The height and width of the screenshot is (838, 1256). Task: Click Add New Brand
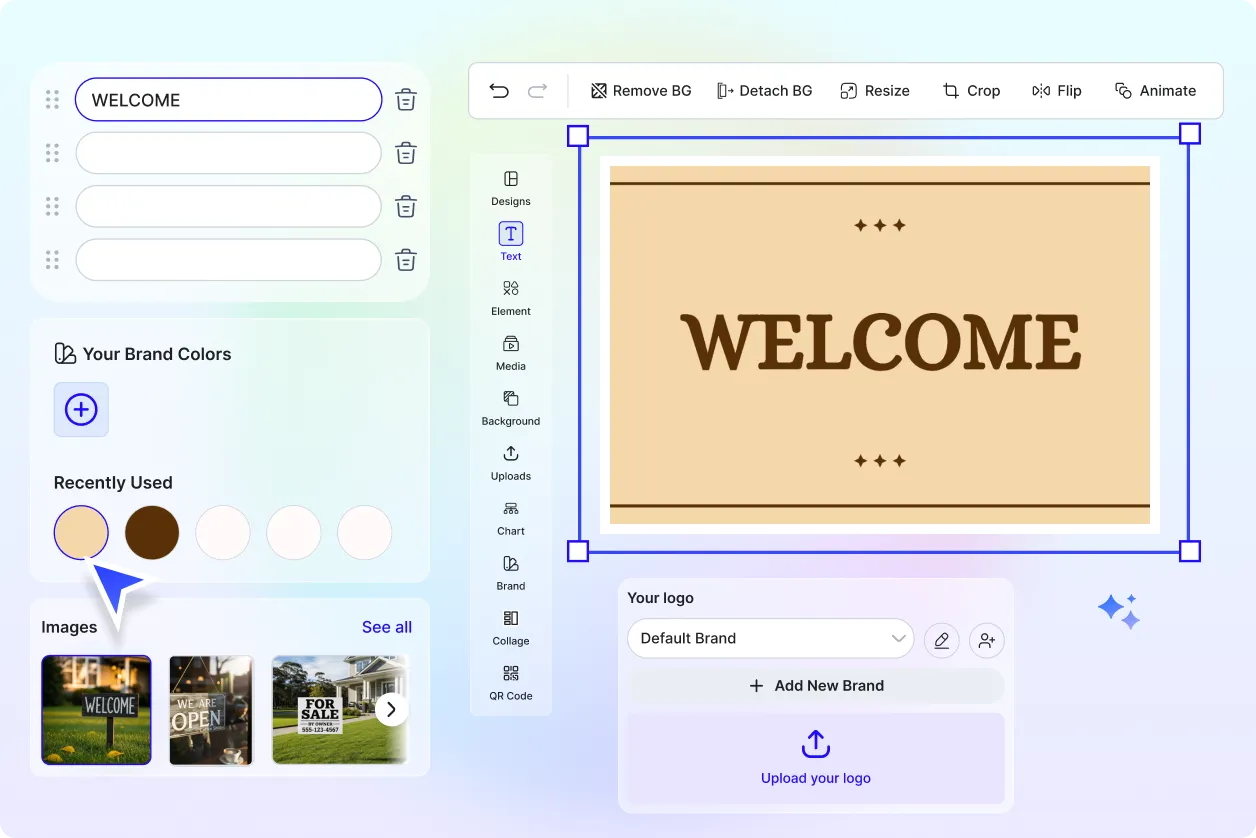pos(816,686)
